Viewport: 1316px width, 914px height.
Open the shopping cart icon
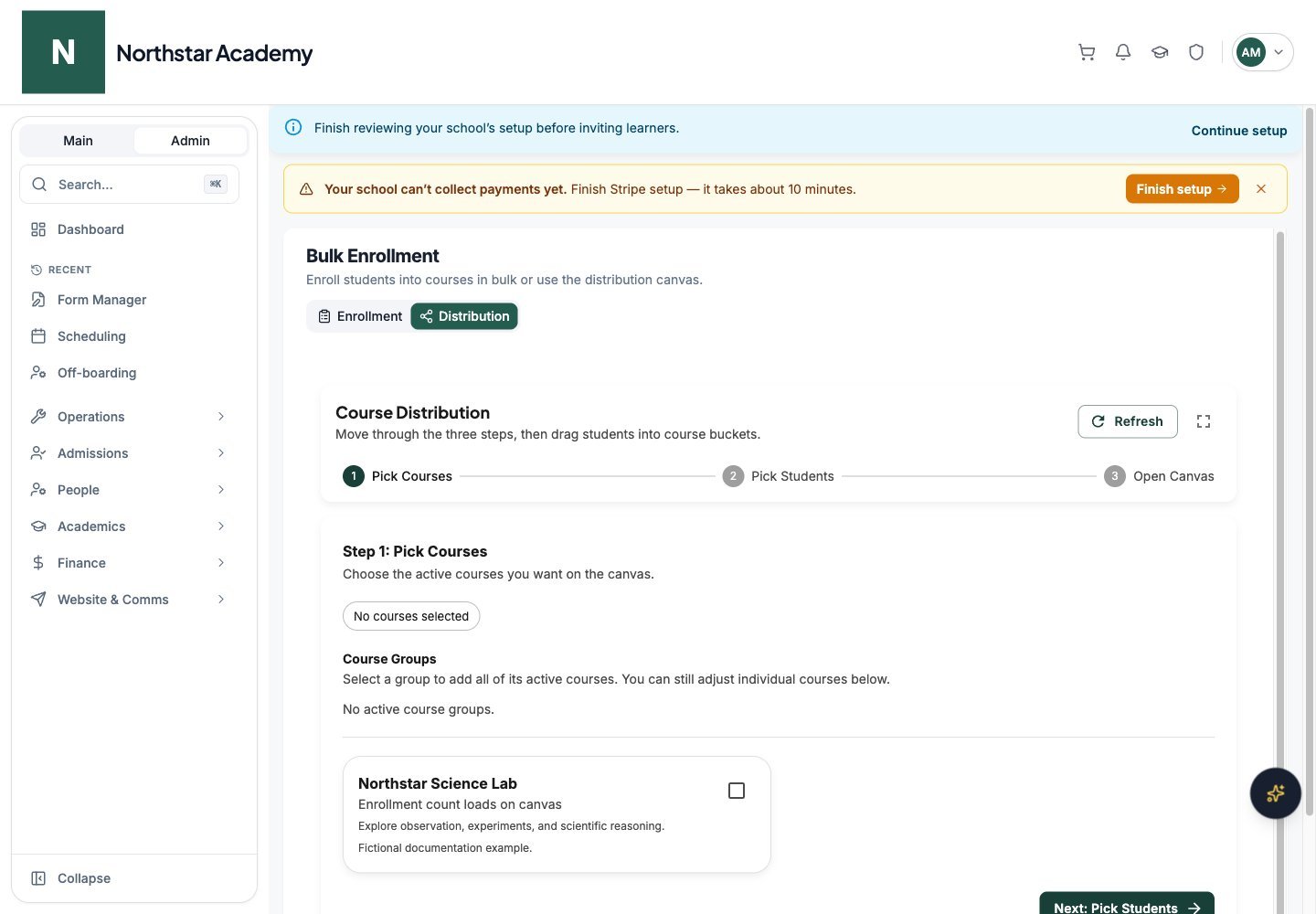click(1087, 52)
